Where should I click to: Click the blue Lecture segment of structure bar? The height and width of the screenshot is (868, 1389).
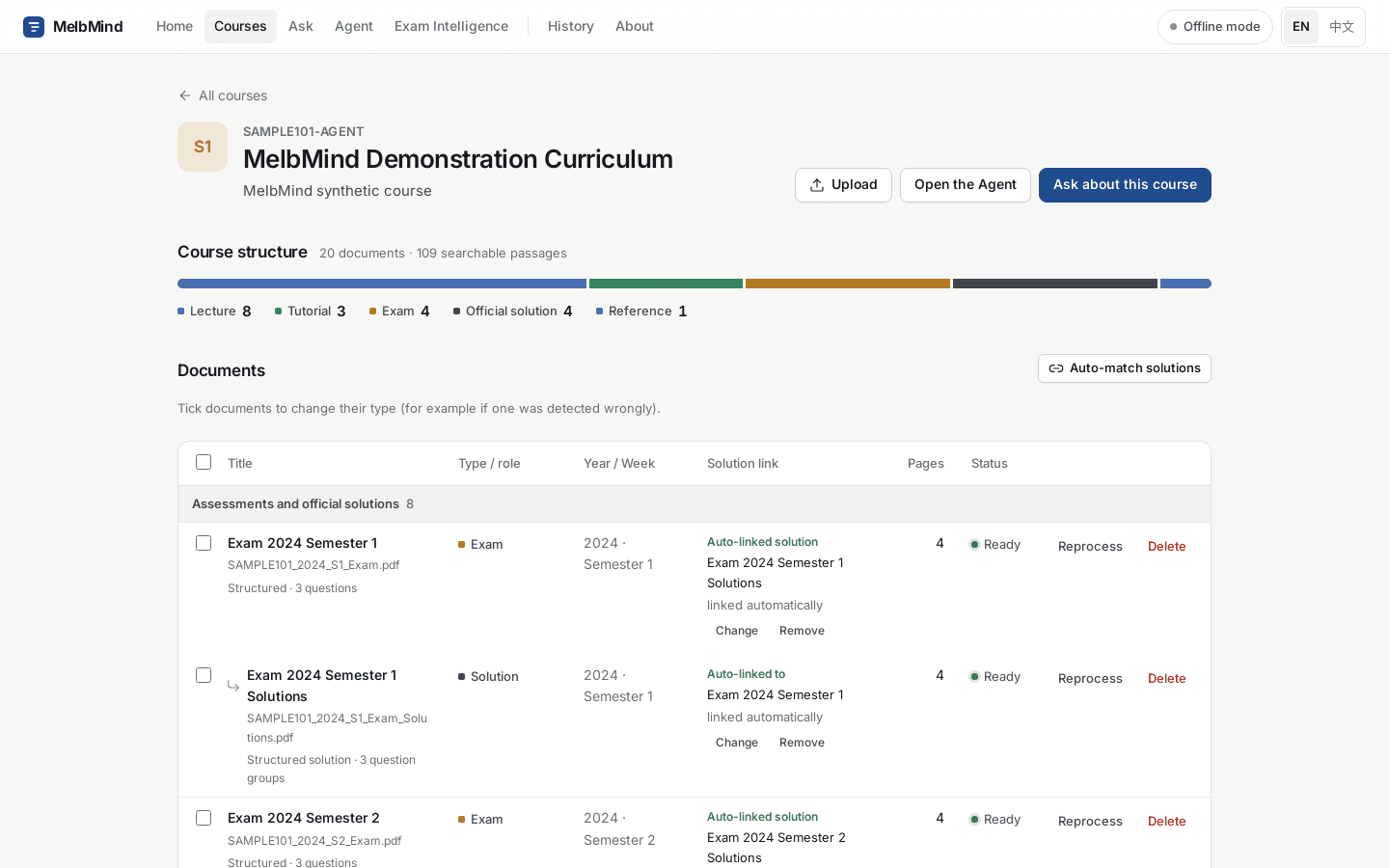point(382,284)
